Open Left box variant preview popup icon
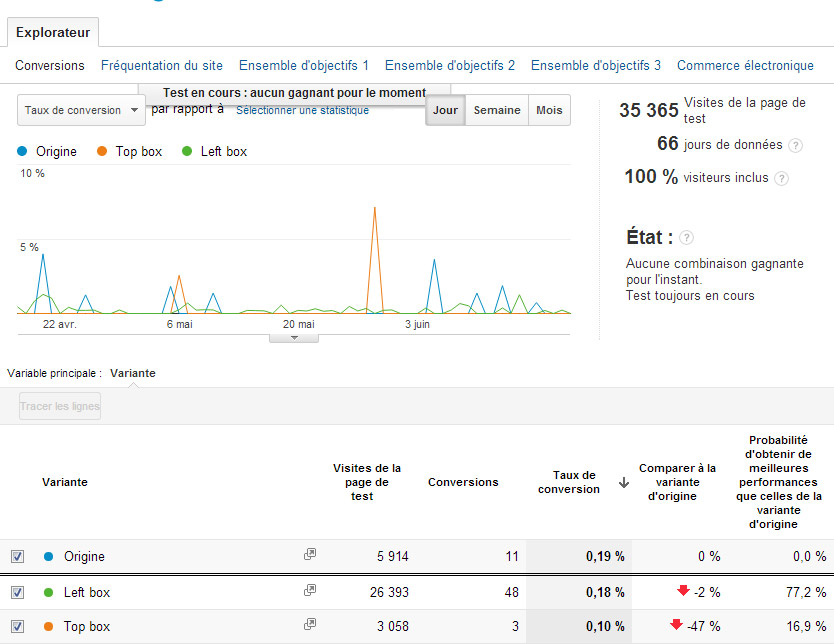This screenshot has height=644, width=834. coord(310,590)
